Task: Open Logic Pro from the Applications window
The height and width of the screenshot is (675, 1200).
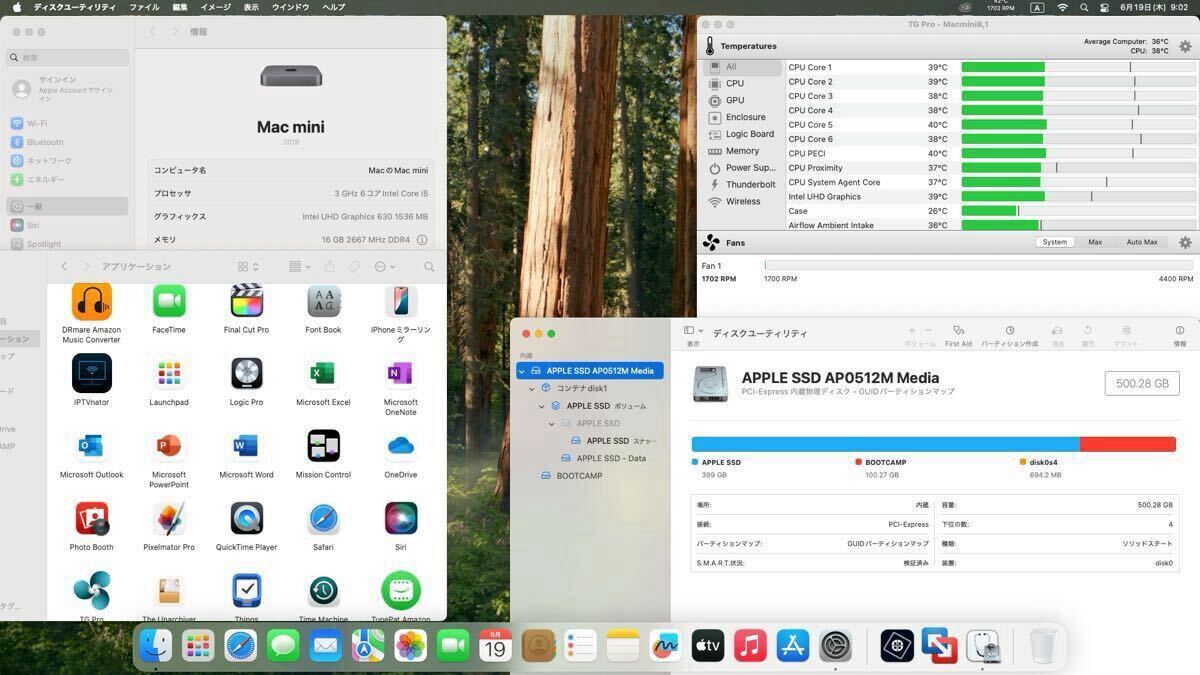Action: tap(246, 373)
